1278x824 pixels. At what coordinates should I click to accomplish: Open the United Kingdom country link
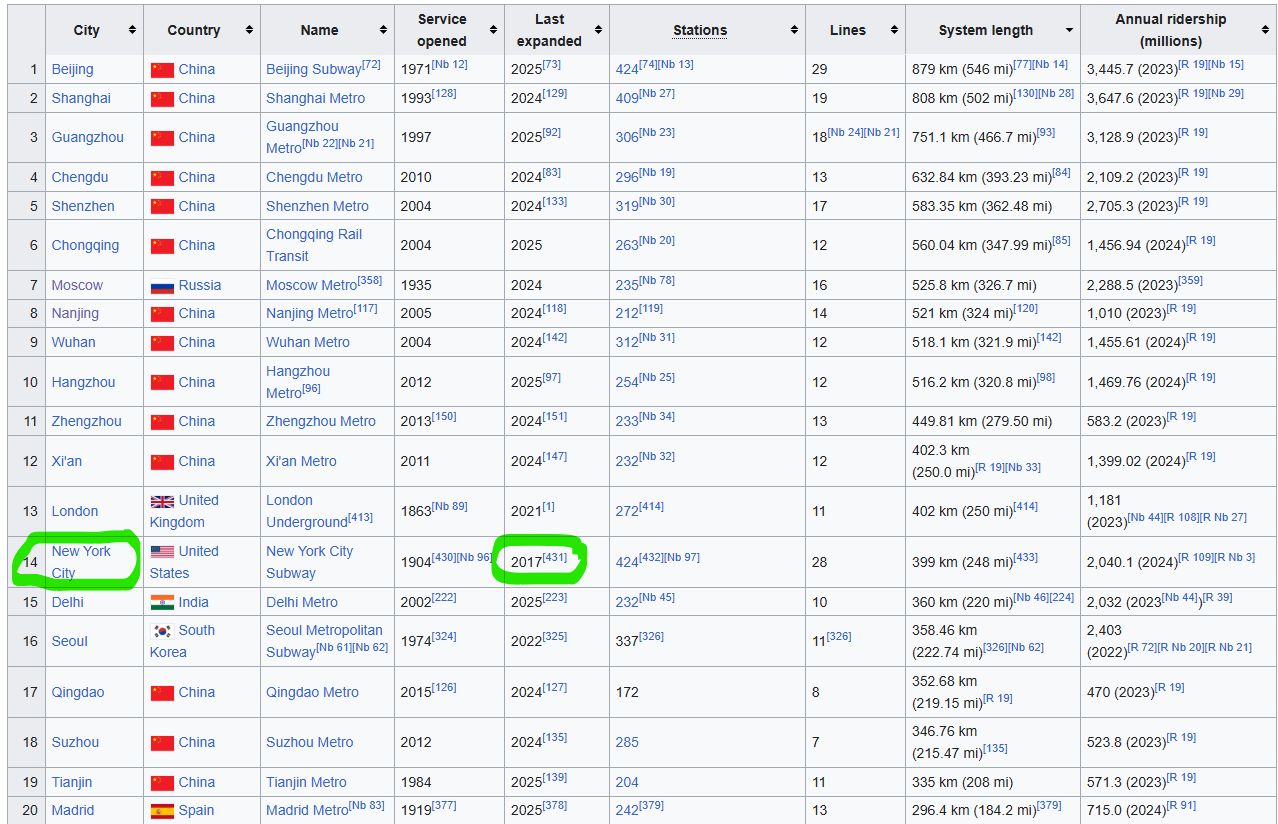click(x=184, y=511)
